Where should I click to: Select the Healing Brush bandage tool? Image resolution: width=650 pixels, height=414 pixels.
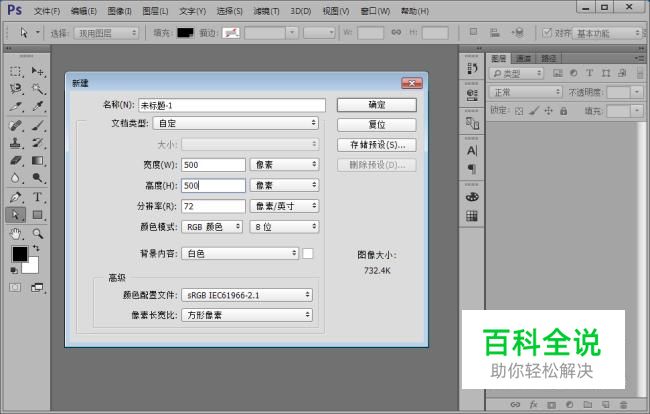coord(15,125)
